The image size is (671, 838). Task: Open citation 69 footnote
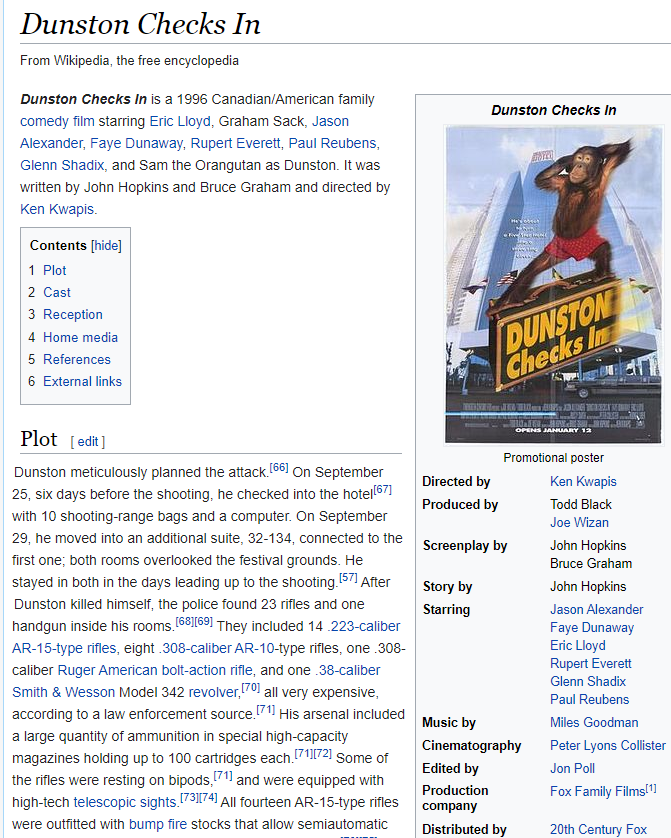pos(204,622)
